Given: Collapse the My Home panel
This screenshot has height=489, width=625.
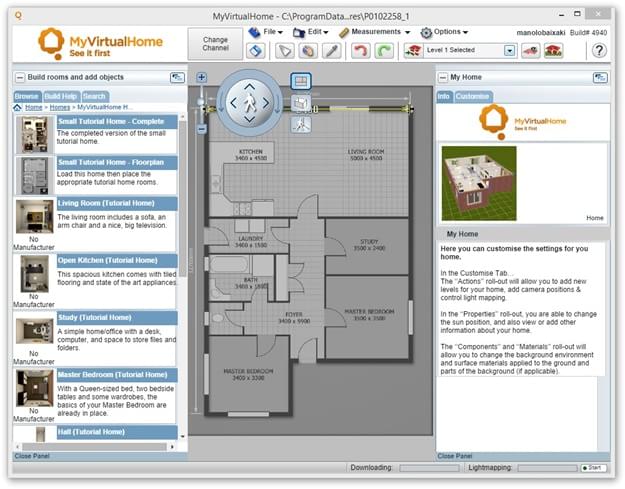Looking at the screenshot, I should click(443, 77).
